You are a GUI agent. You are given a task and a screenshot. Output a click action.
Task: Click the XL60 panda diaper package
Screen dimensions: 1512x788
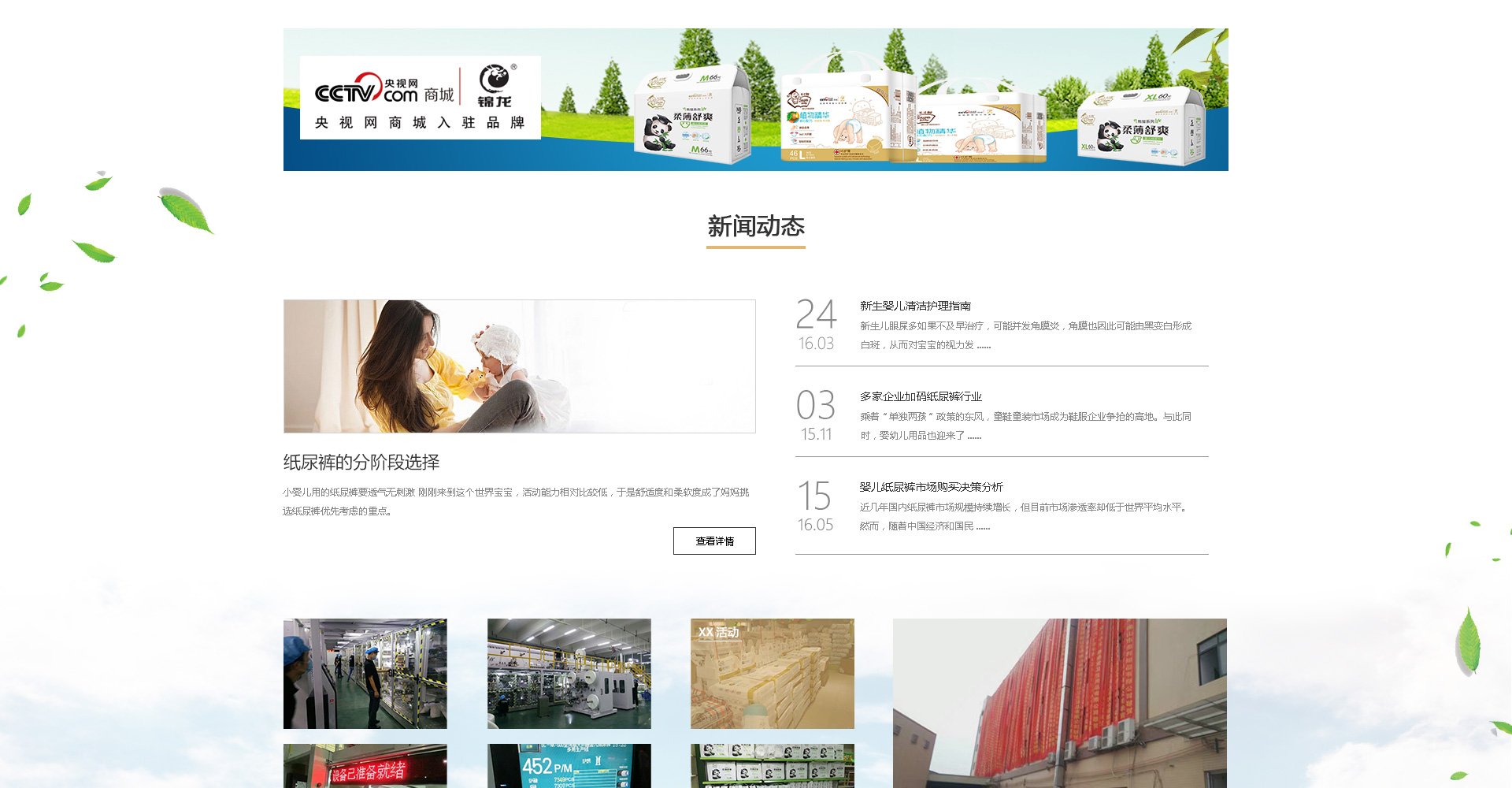click(1140, 126)
